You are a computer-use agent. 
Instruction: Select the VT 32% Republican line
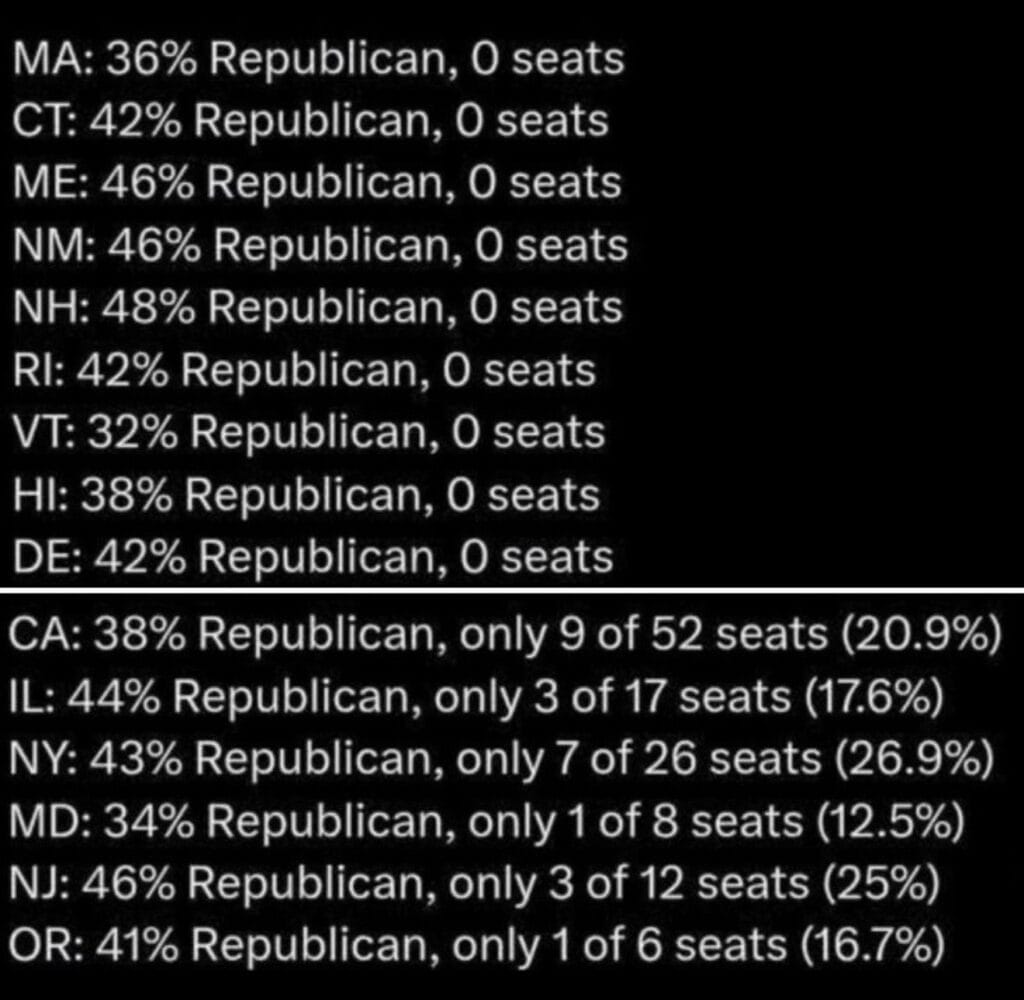(309, 433)
